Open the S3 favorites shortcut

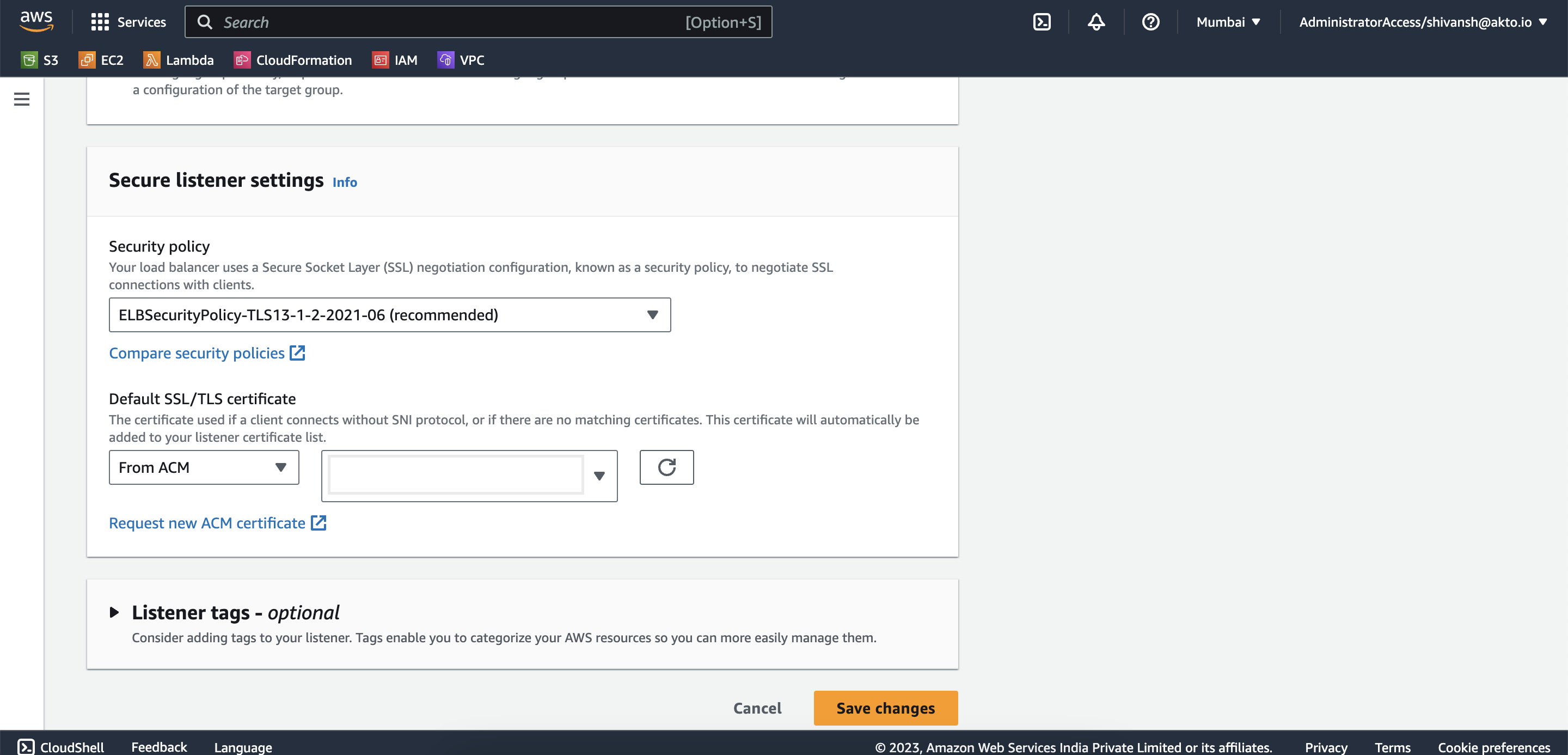(40, 60)
